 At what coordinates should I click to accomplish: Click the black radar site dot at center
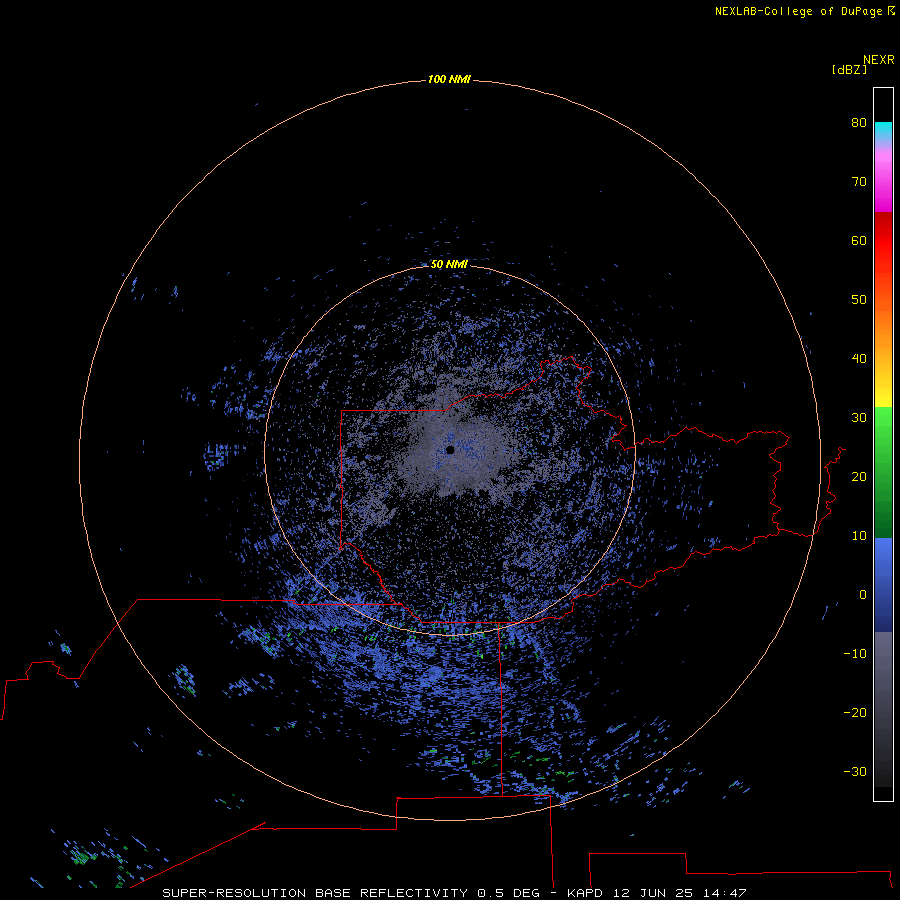(450, 450)
